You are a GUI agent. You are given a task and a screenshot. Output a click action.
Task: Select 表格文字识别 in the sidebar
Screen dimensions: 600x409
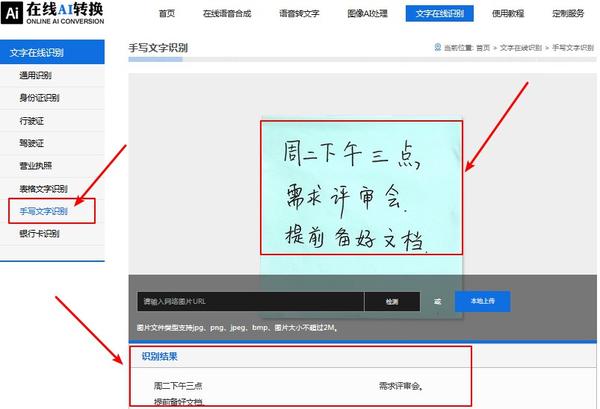52,189
